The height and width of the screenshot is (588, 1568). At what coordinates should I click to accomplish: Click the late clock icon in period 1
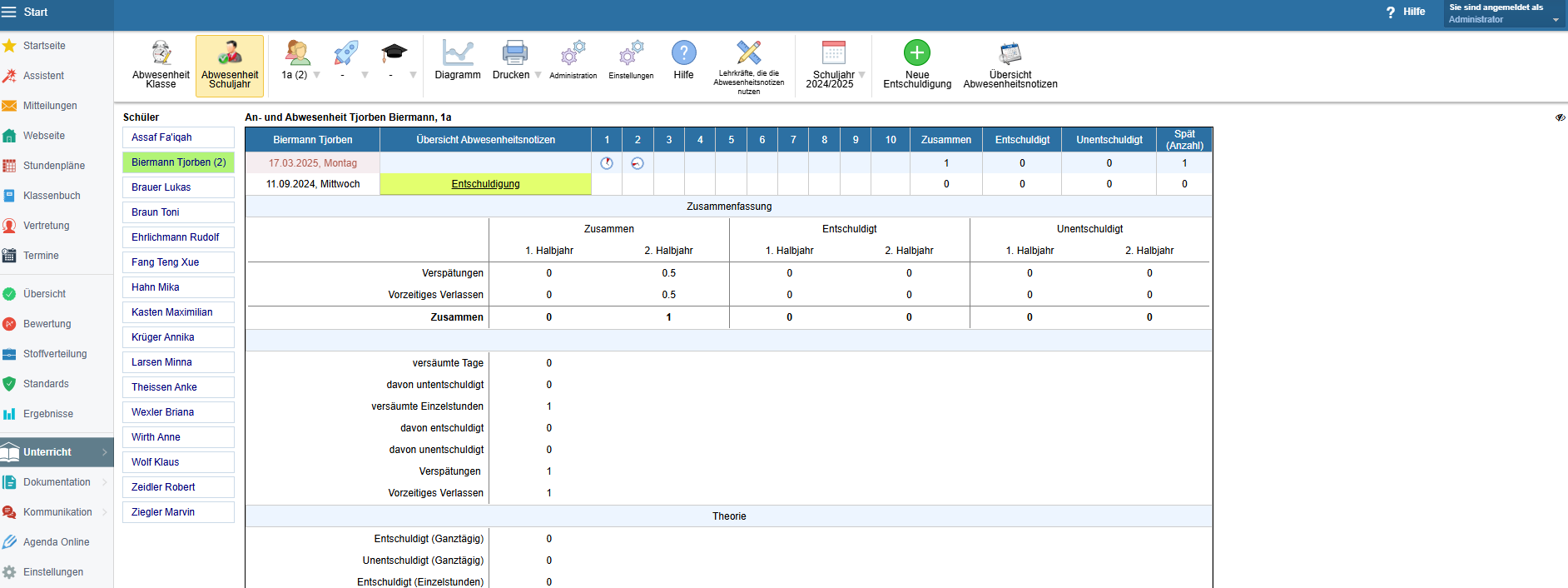pos(607,163)
